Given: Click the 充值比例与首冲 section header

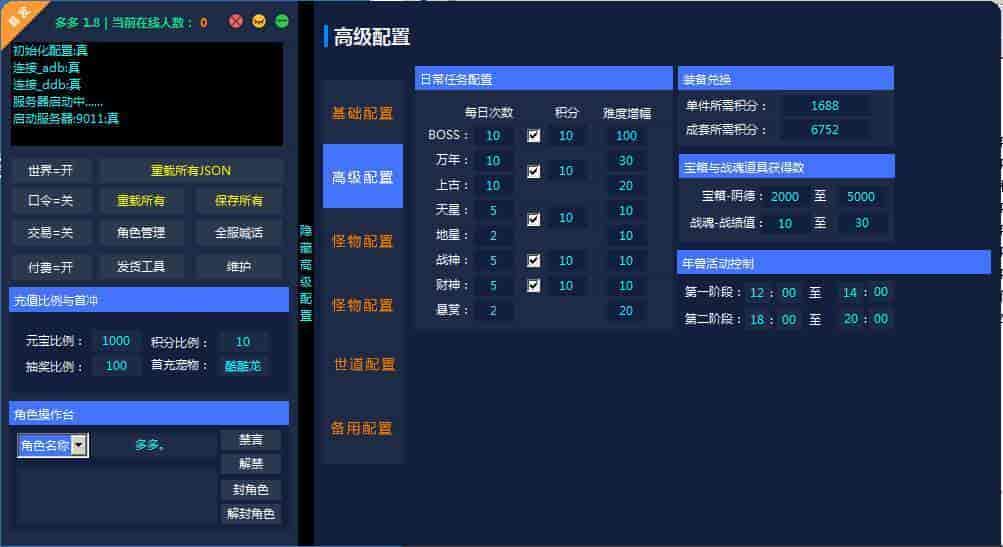Looking at the screenshot, I should (149, 300).
